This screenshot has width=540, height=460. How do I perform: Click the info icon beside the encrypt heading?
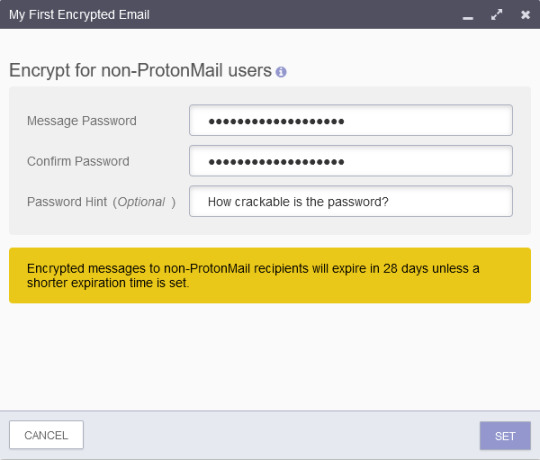pyautogui.click(x=281, y=72)
